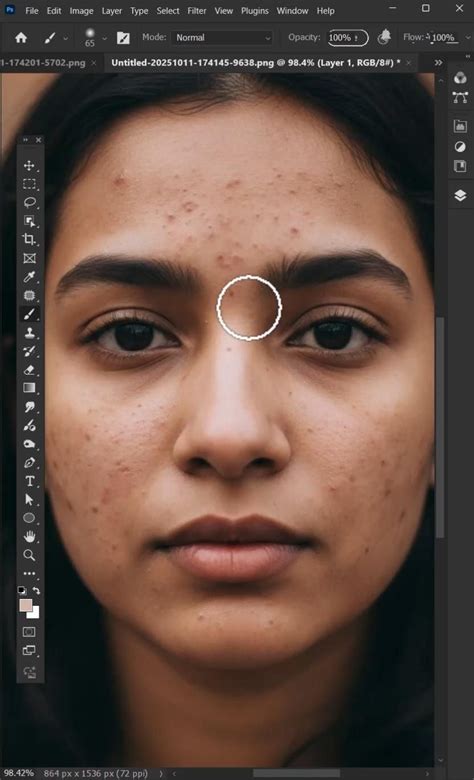The height and width of the screenshot is (780, 474).
Task: Click the foreground color swatch
Action: point(26,605)
